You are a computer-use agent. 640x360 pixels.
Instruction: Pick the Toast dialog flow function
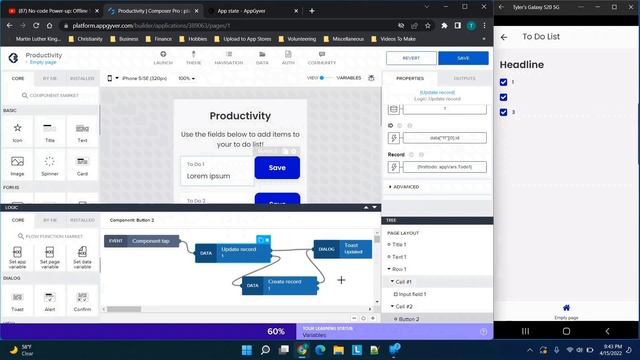(x=17, y=302)
